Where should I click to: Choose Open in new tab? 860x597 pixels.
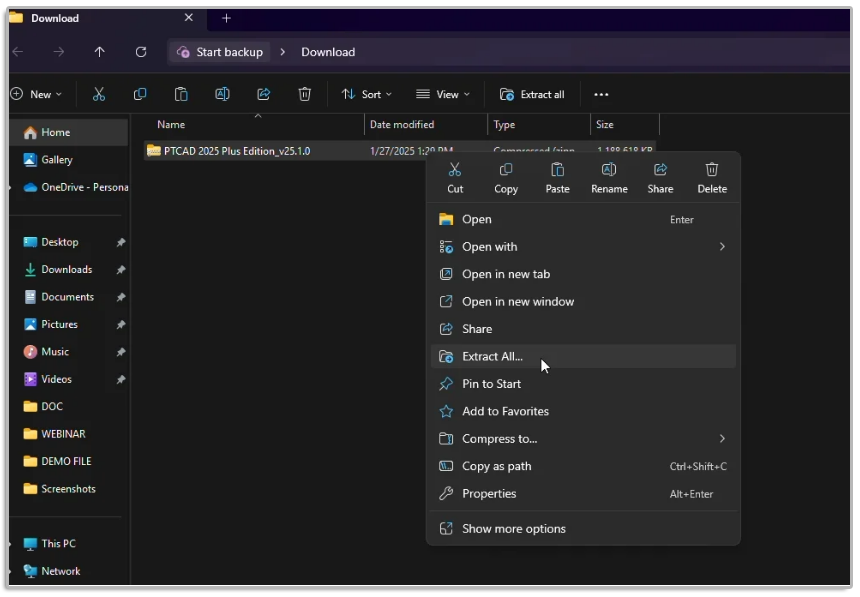[583, 274]
